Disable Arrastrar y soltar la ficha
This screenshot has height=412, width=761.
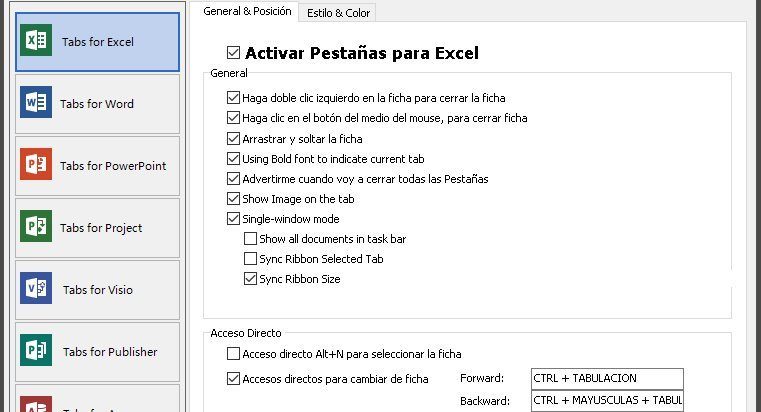coord(233,139)
